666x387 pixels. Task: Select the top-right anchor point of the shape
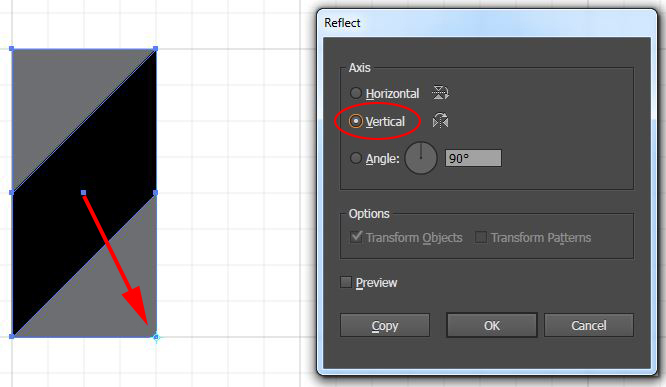tap(155, 49)
